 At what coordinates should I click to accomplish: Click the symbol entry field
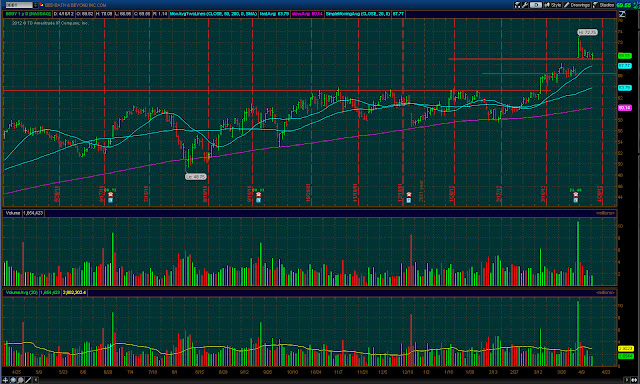tap(19, 5)
